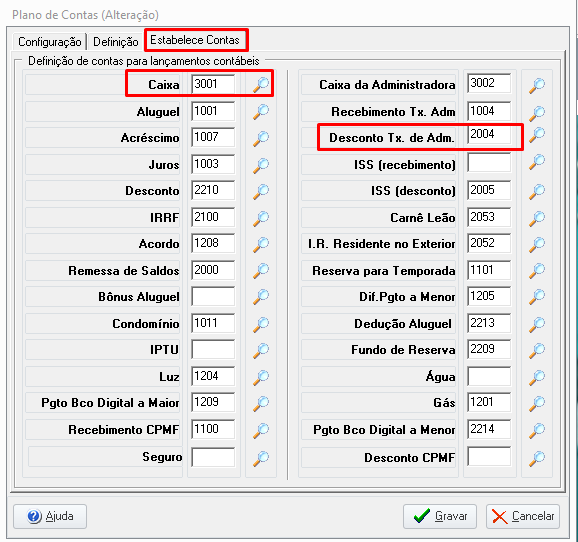Image resolution: width=578 pixels, height=542 pixels.
Task: Click the empty IPTU account field
Action: 213,350
